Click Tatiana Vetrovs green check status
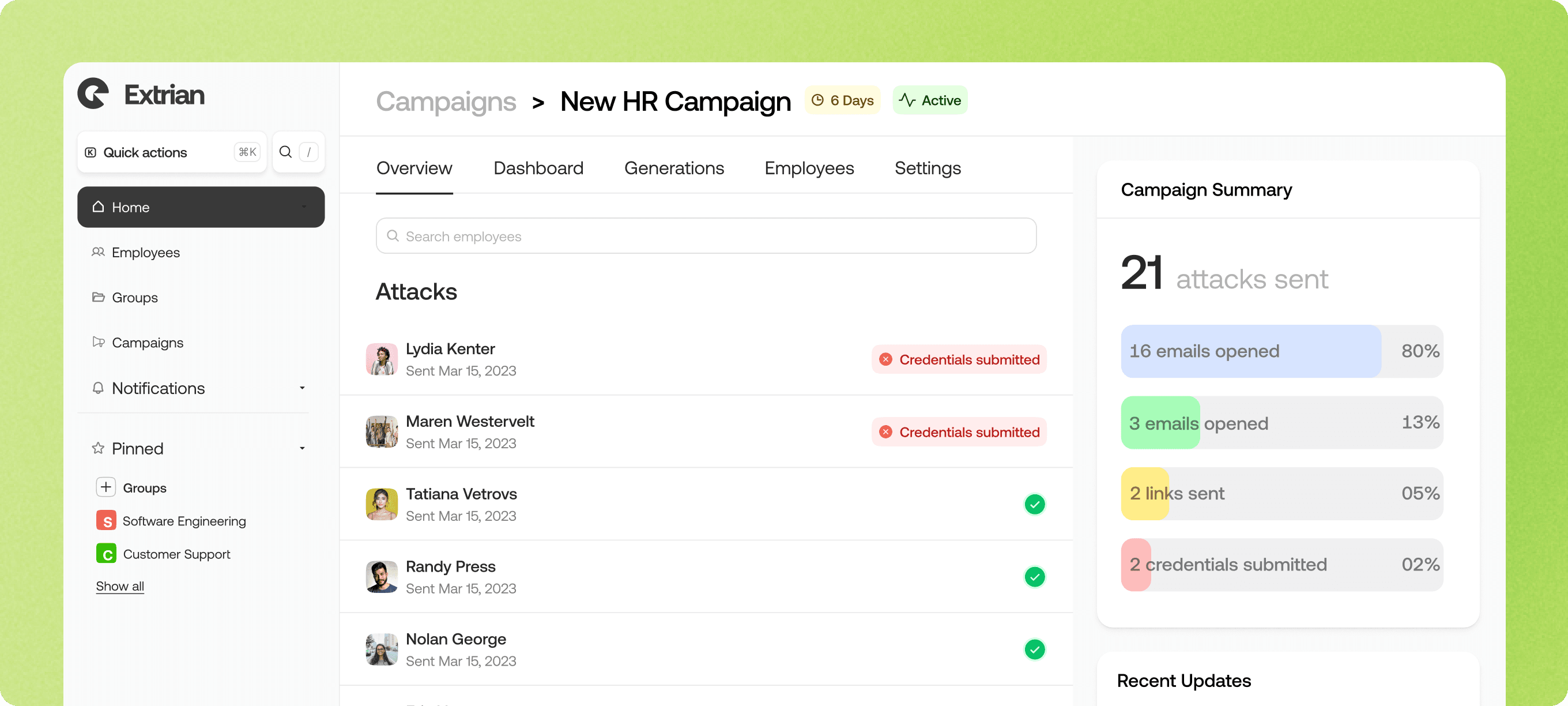The width and height of the screenshot is (1568, 706). [x=1034, y=504]
